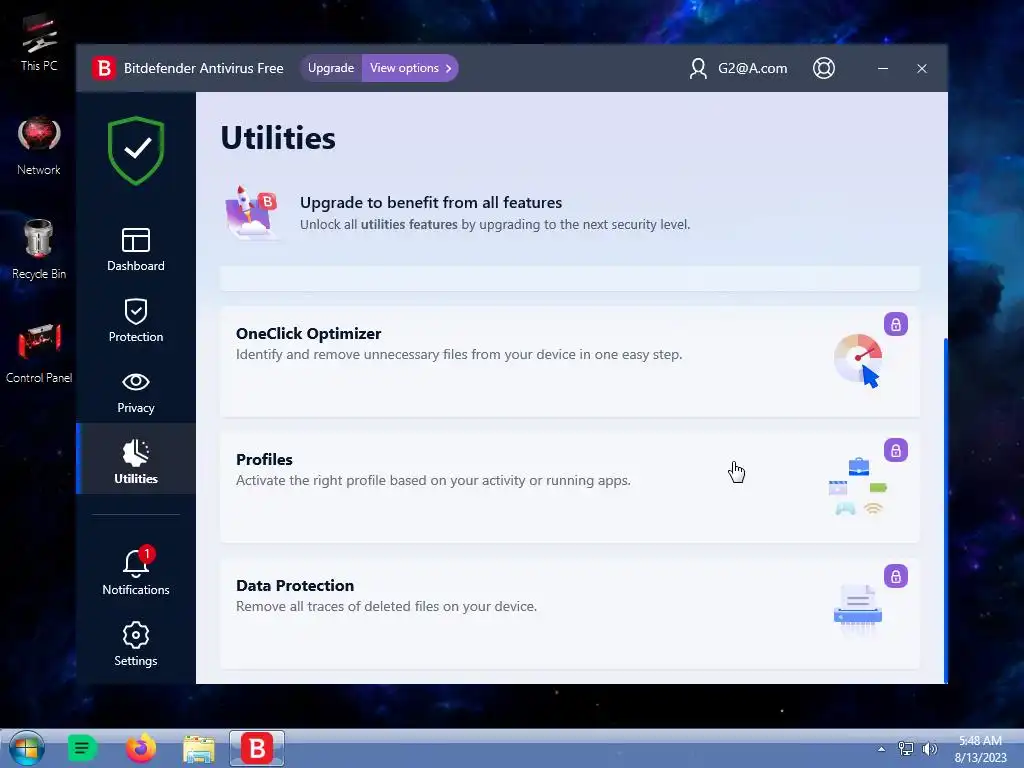Click the lock badge on Data Protection

[x=895, y=576]
